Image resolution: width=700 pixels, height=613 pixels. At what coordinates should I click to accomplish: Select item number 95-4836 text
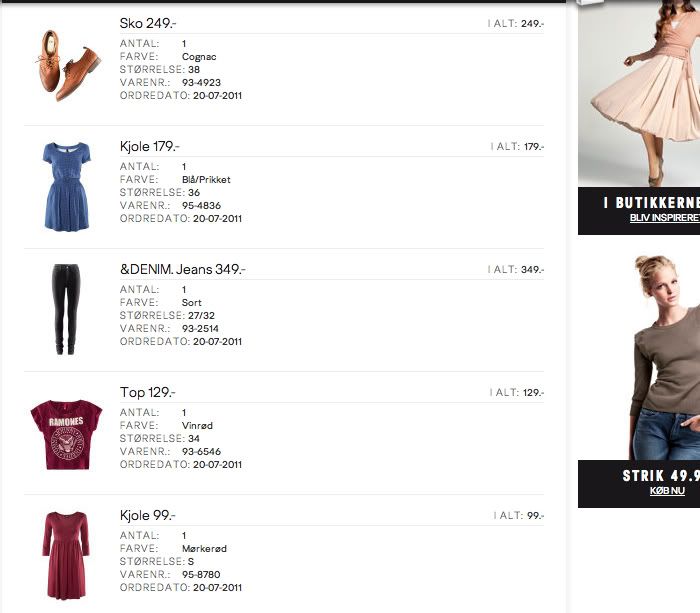coord(201,205)
